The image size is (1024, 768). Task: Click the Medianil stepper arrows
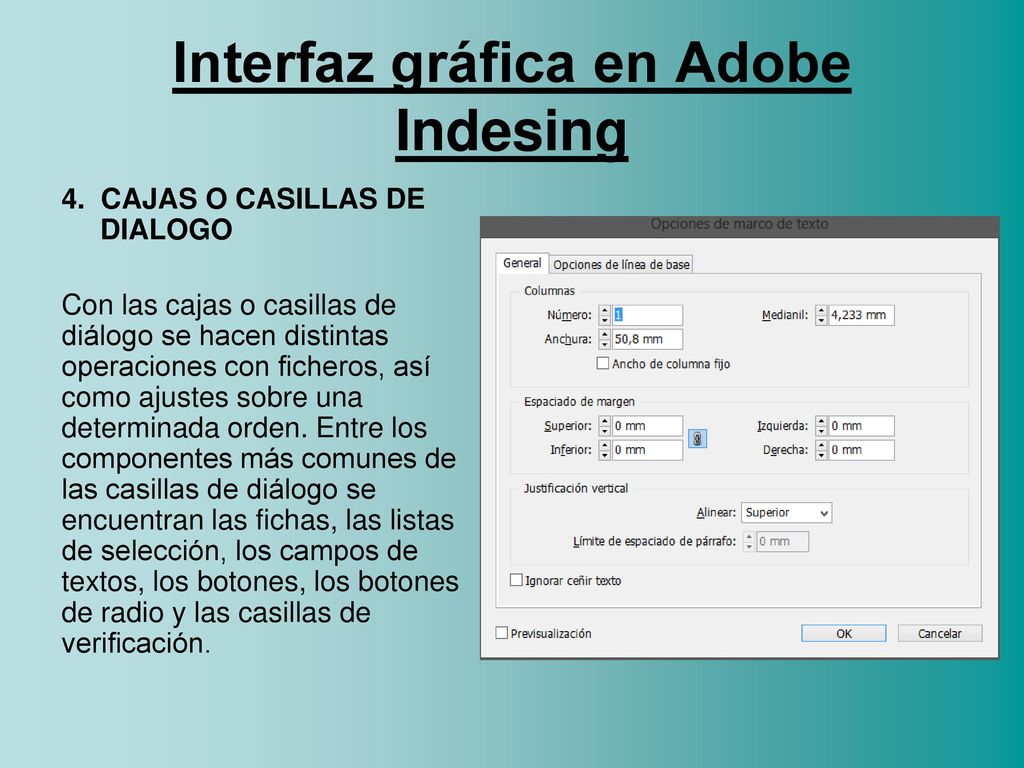(x=821, y=315)
